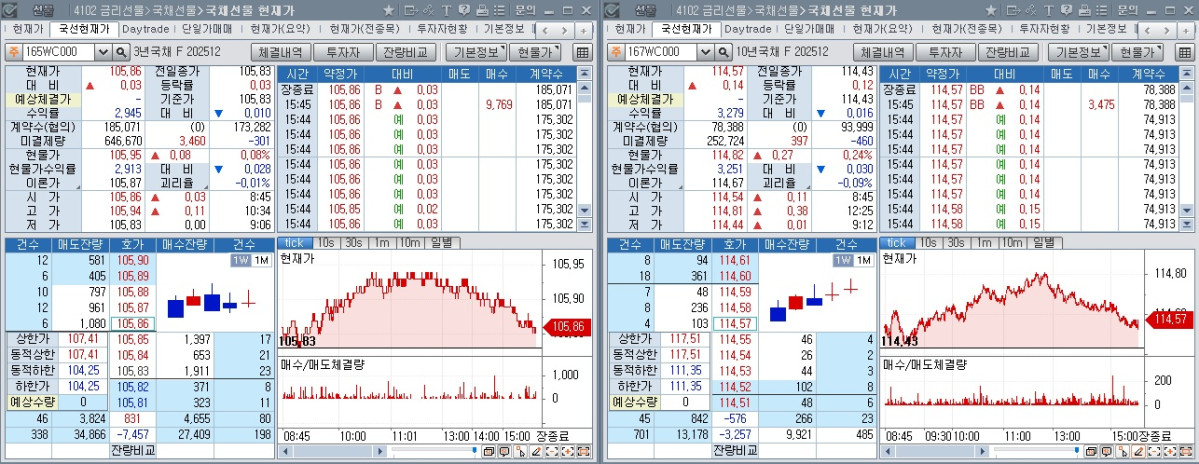
Task: Select the 10s chart tab in the left window
Action: click(x=325, y=242)
